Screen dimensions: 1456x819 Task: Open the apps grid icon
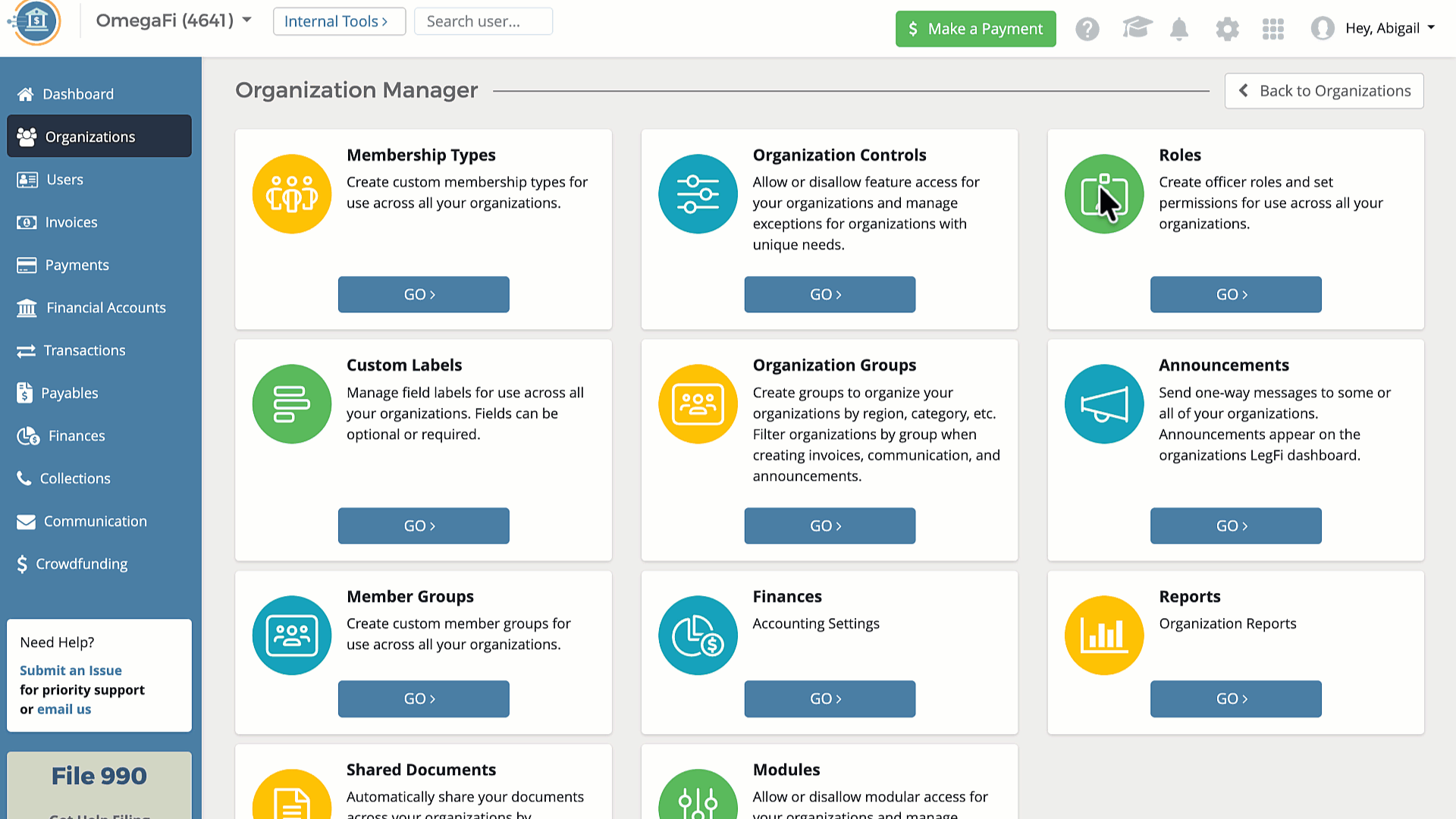[1272, 29]
